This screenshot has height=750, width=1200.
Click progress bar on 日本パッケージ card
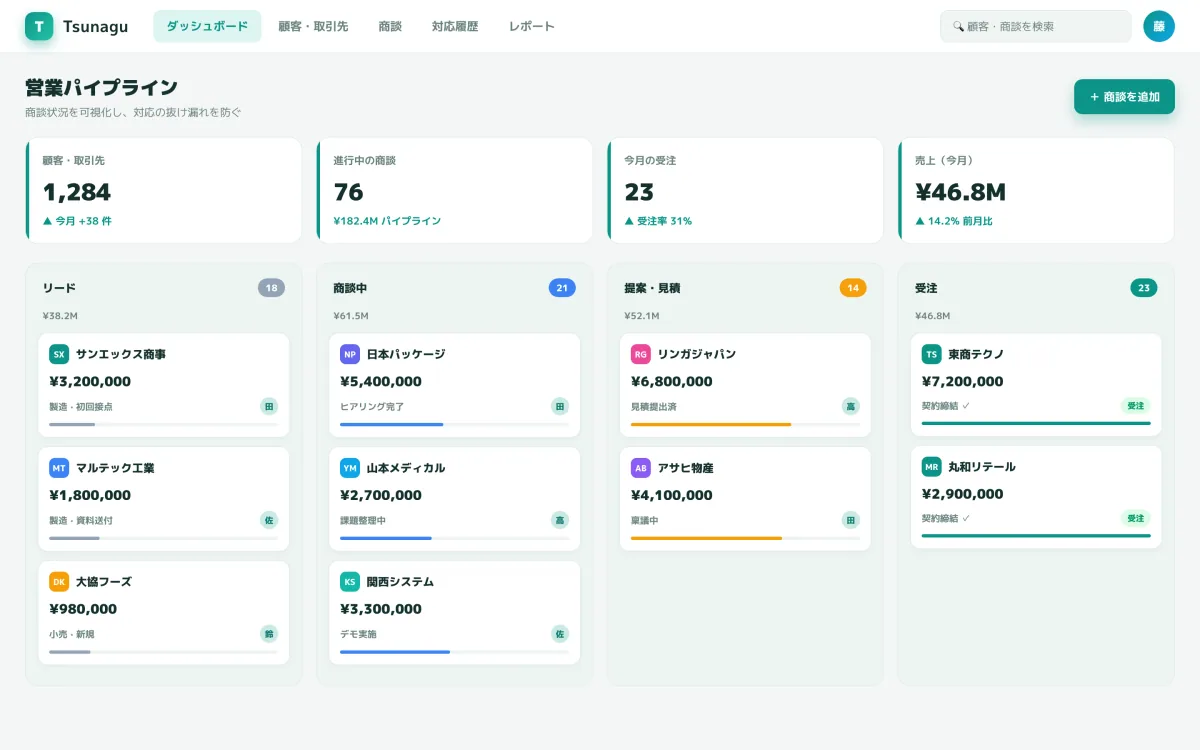455,424
